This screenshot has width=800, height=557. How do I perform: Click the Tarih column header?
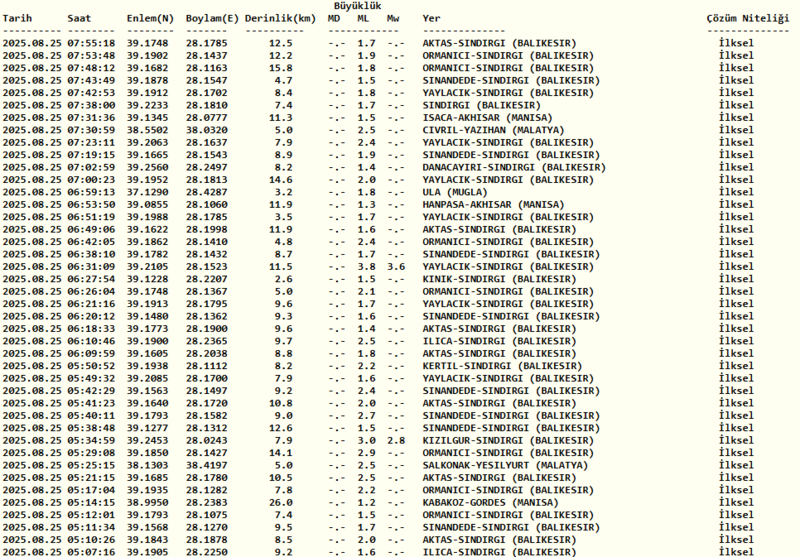tap(17, 18)
